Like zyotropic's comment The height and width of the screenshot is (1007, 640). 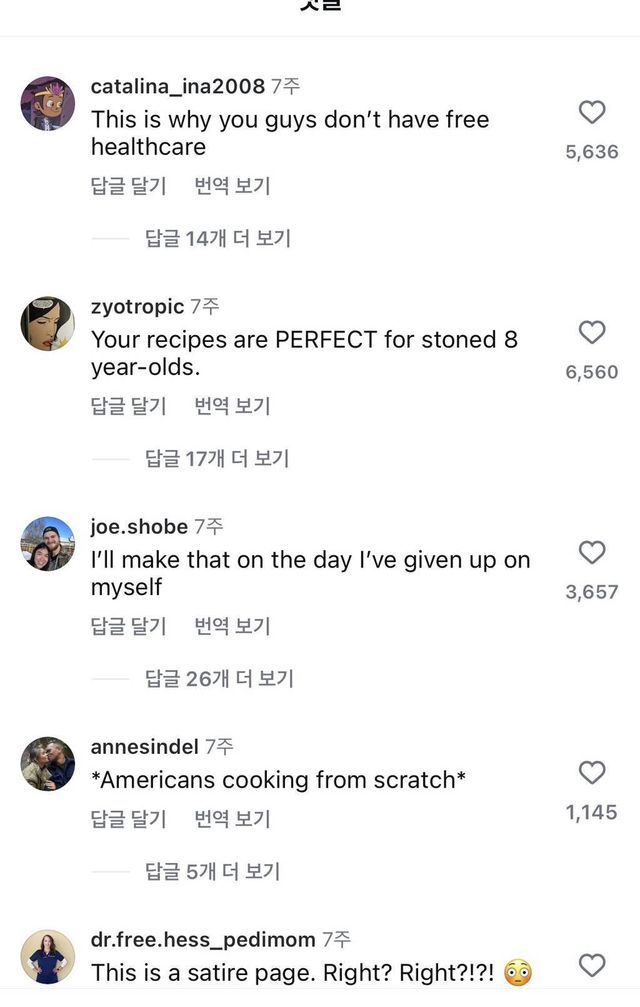(x=592, y=332)
